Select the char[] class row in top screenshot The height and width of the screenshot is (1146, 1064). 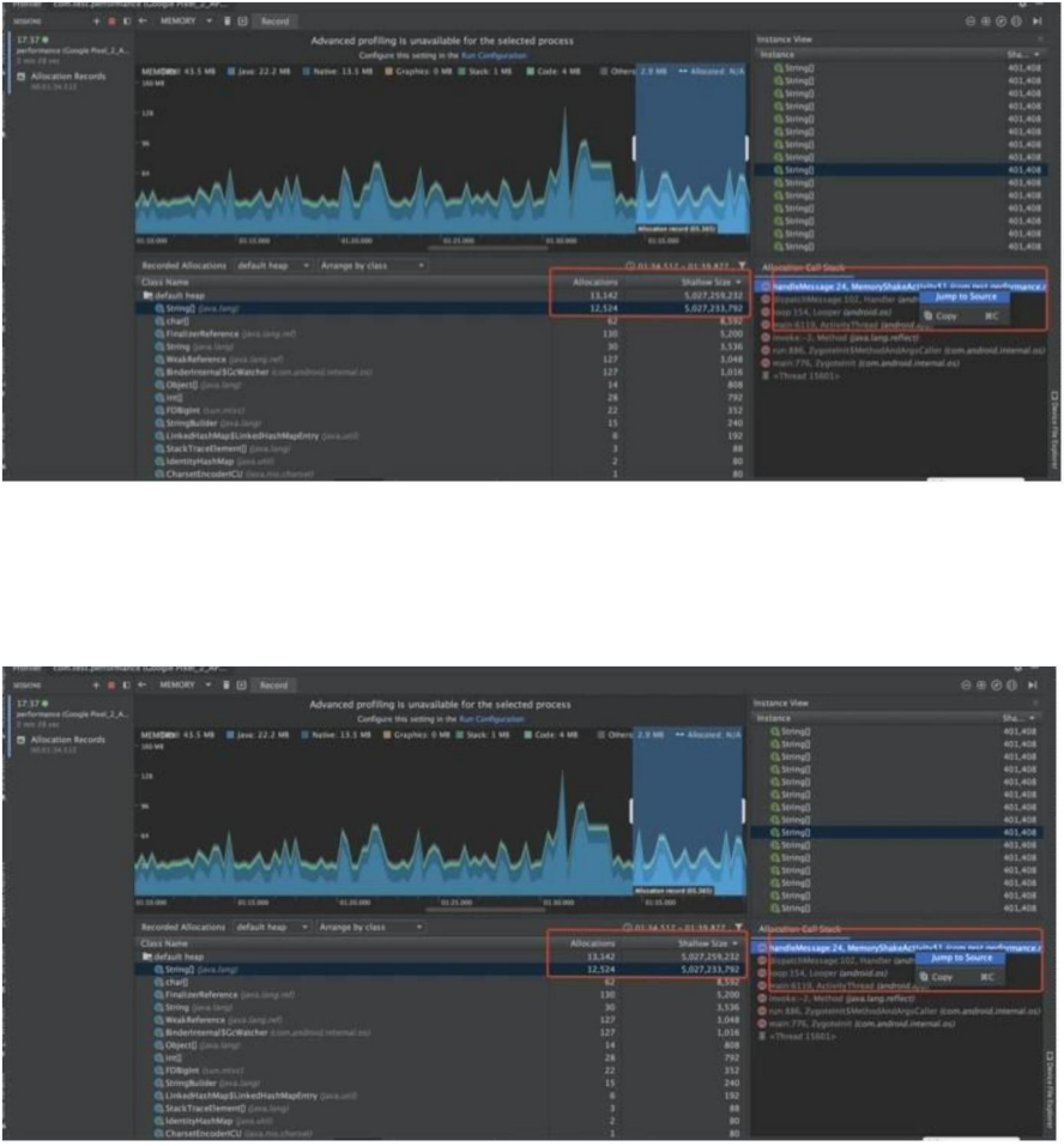pos(177,321)
